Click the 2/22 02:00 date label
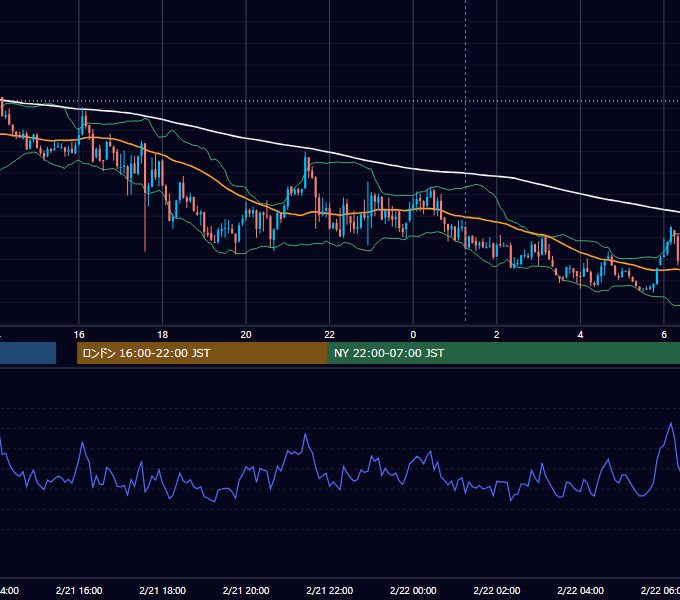 497,590
